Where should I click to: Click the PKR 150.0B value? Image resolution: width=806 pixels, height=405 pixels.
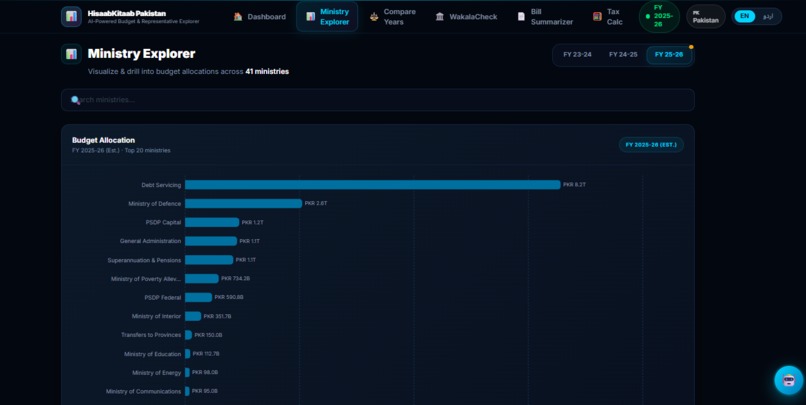[x=208, y=335]
